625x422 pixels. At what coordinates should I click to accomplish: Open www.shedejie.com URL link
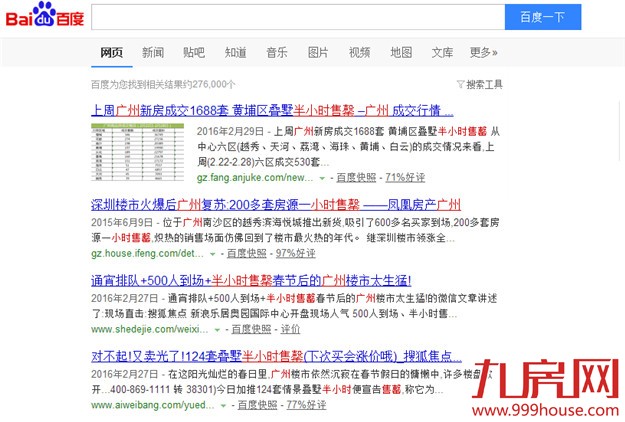click(x=149, y=330)
